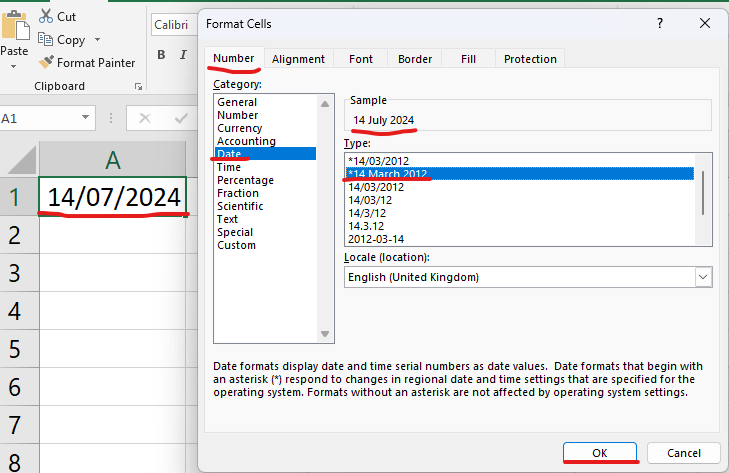
Task: Click the Cancel button
Action: 683,453
